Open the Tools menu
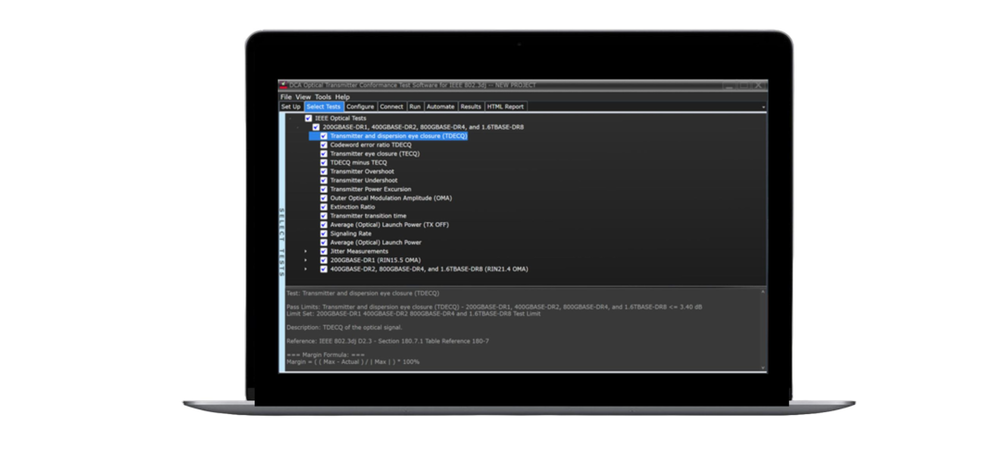The width and height of the screenshot is (1000, 452). click(322, 97)
